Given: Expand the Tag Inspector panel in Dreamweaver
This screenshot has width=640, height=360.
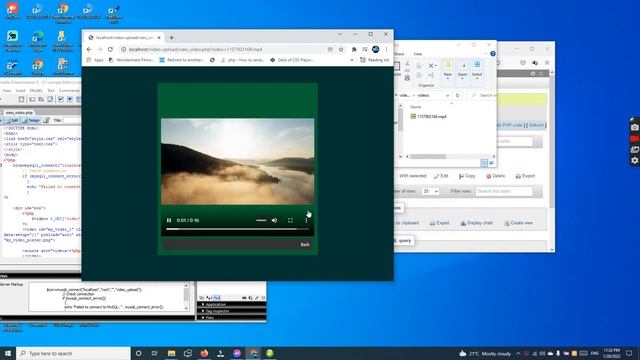Looking at the screenshot, I should (217, 311).
